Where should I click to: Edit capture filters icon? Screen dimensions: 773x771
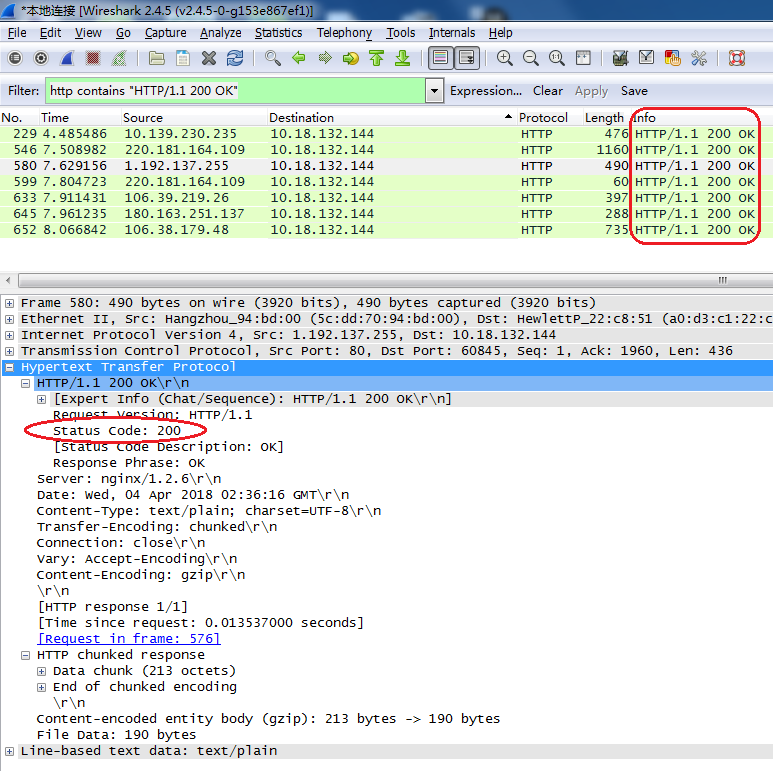pos(620,58)
